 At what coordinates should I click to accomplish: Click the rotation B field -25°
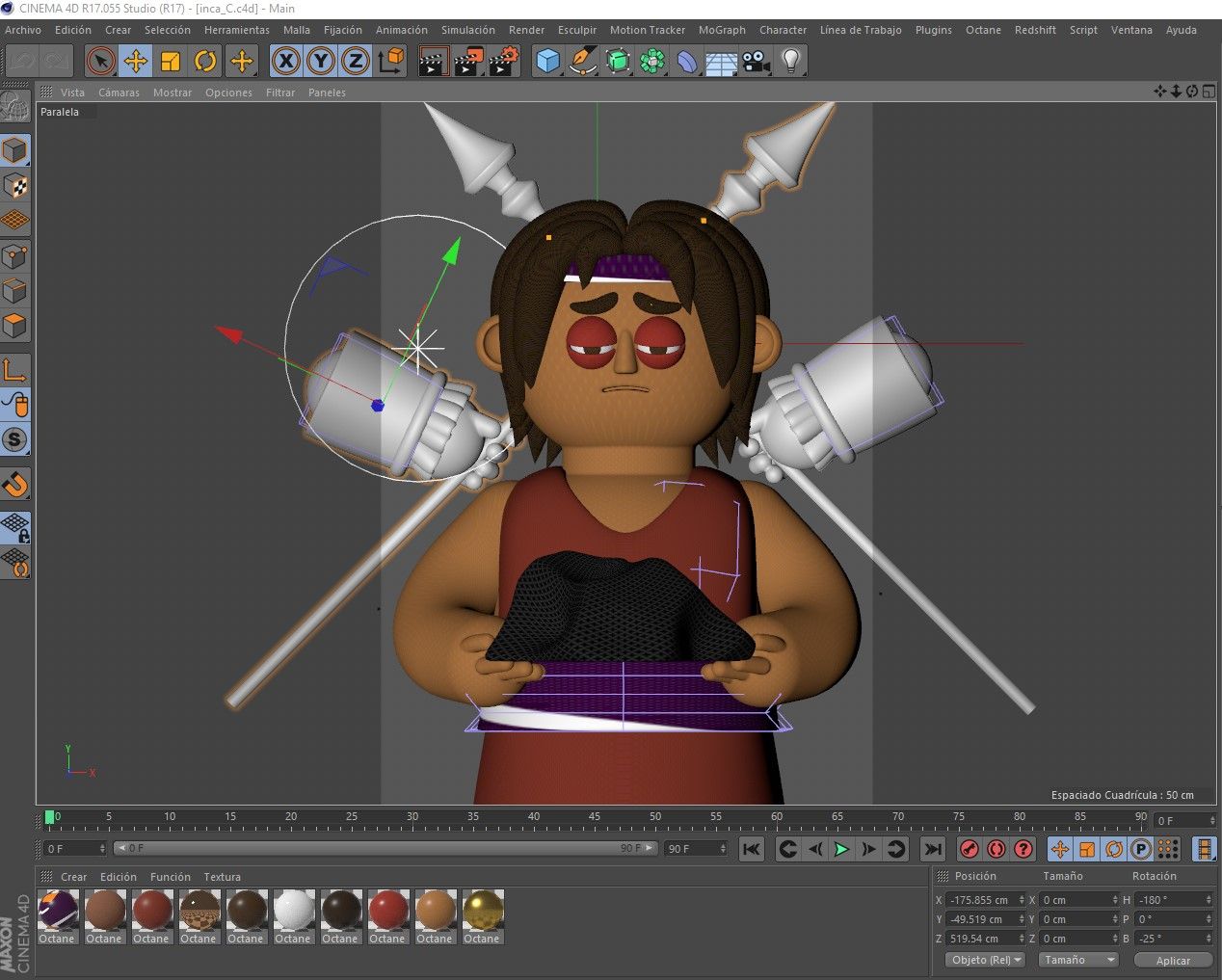pos(1173,939)
